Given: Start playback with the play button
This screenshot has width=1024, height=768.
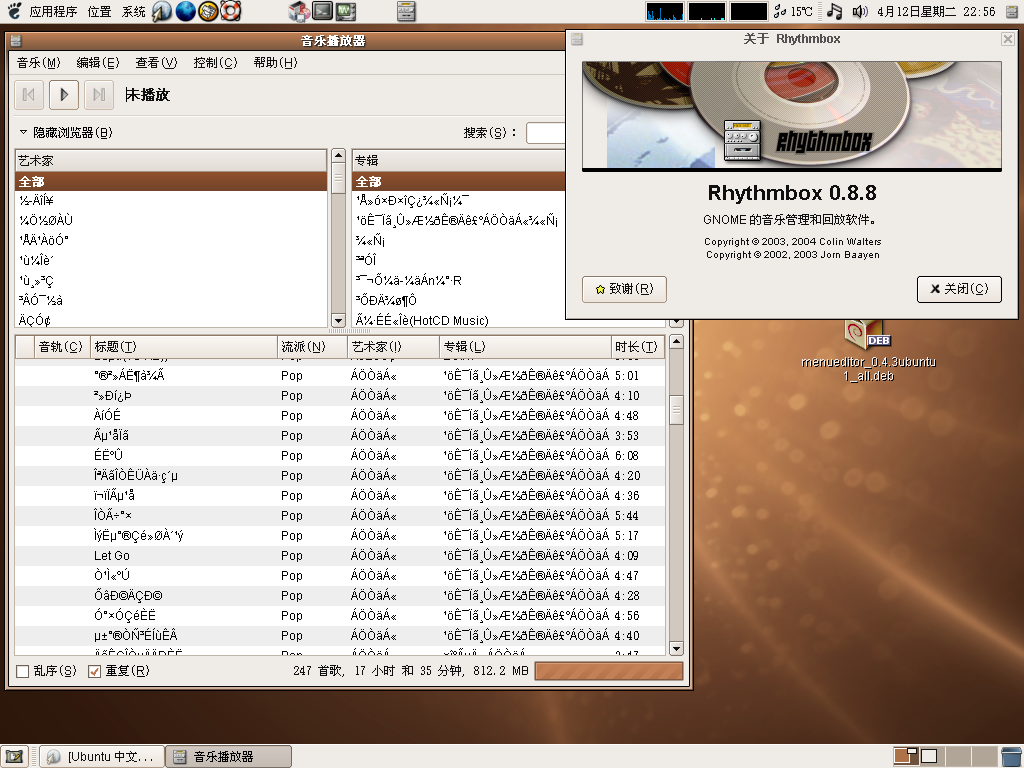Looking at the screenshot, I should point(63,95).
